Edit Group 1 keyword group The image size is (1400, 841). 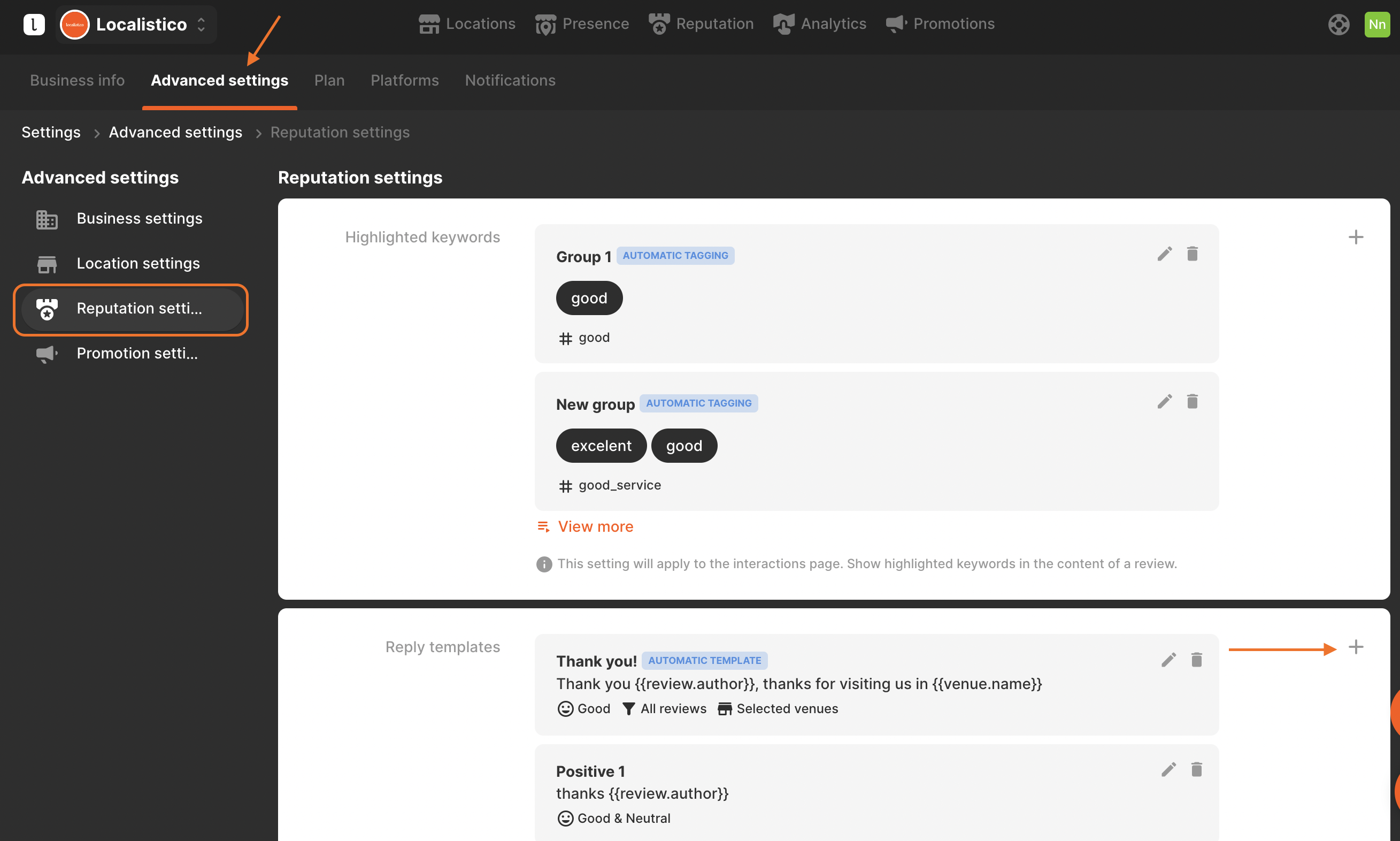[1164, 254]
